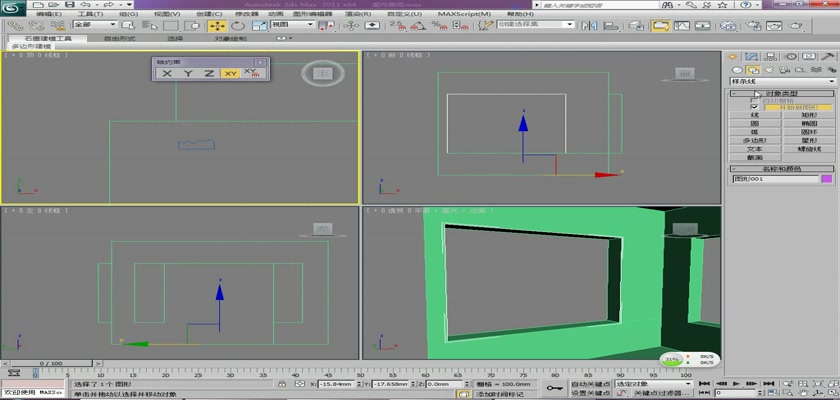Collapse the 名称和颜色 rollout
This screenshot has width=840, height=400.
coord(783,169)
